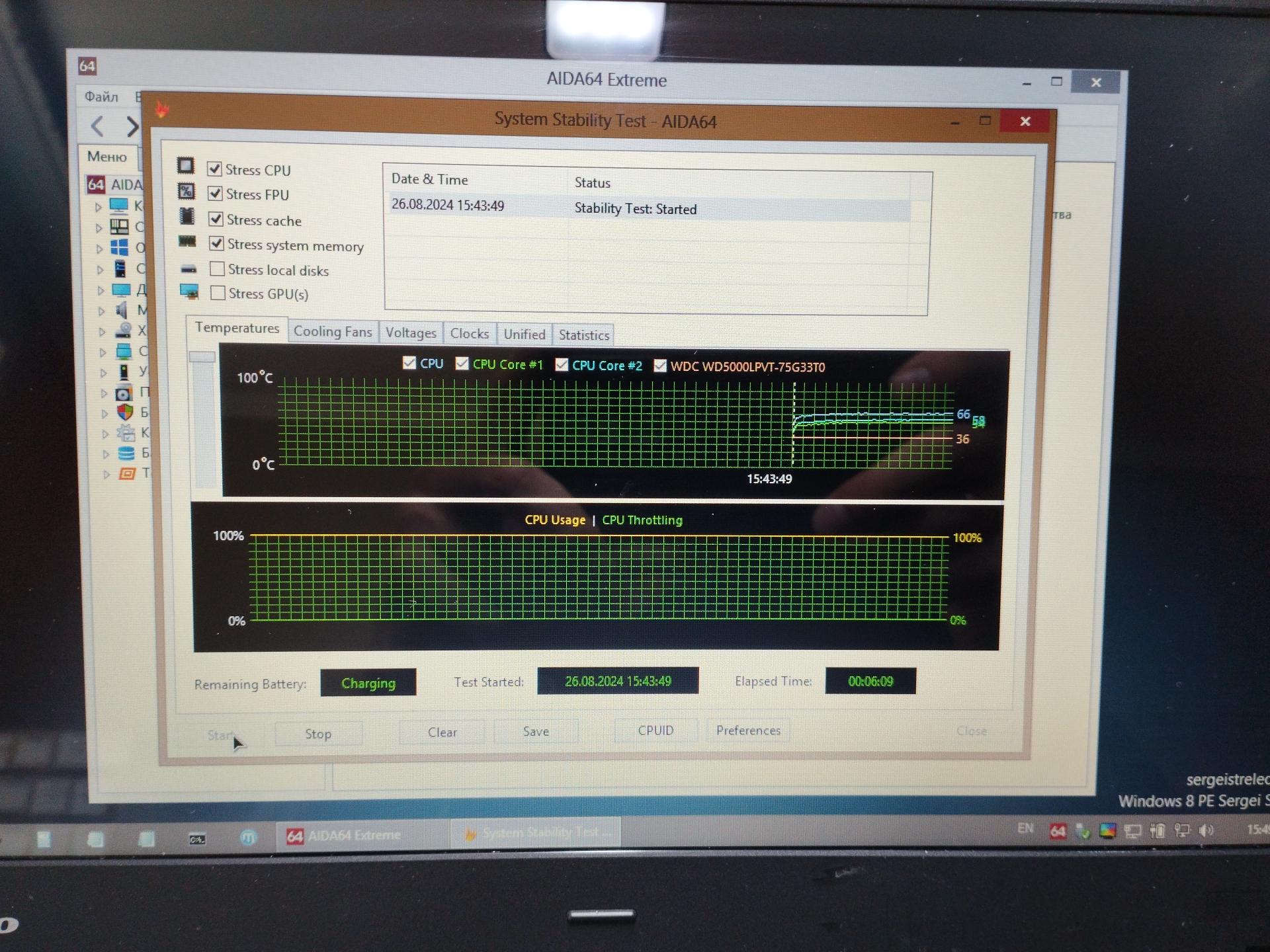Click the Stress local disks drive icon
Viewport: 1270px width, 952px height.
point(189,268)
